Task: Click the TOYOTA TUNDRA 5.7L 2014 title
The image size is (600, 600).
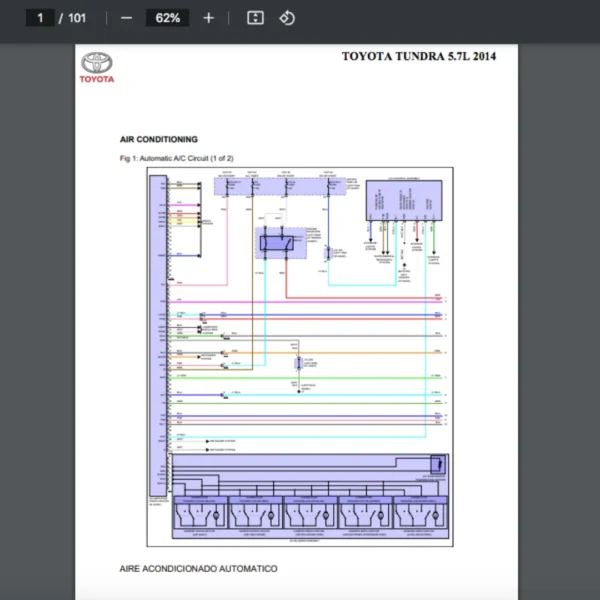Action: click(x=418, y=56)
